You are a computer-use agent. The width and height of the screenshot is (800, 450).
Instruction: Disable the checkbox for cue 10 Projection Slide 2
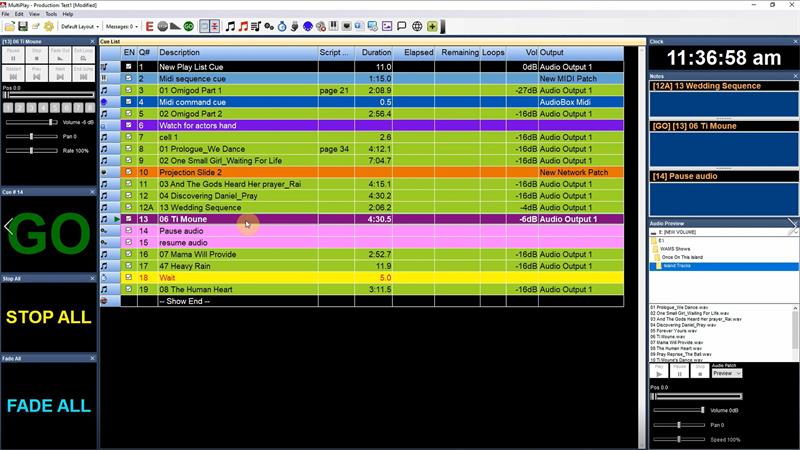click(128, 172)
